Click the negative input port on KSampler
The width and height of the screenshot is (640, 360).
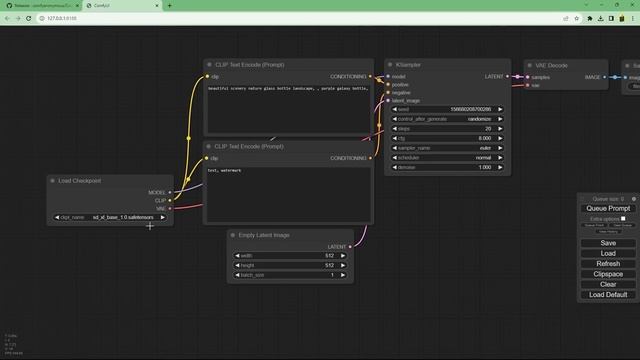tap(388, 93)
